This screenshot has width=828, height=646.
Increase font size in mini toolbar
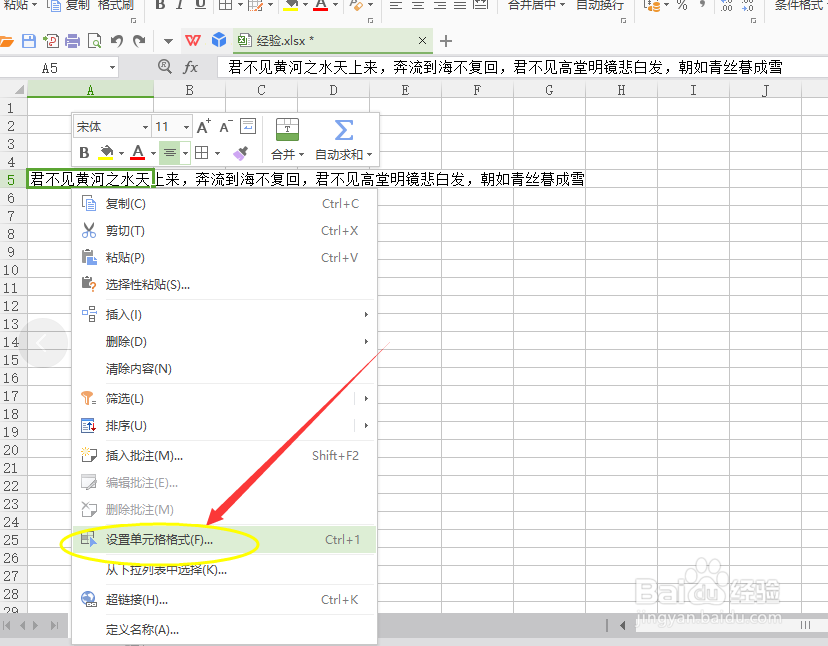pos(204,126)
